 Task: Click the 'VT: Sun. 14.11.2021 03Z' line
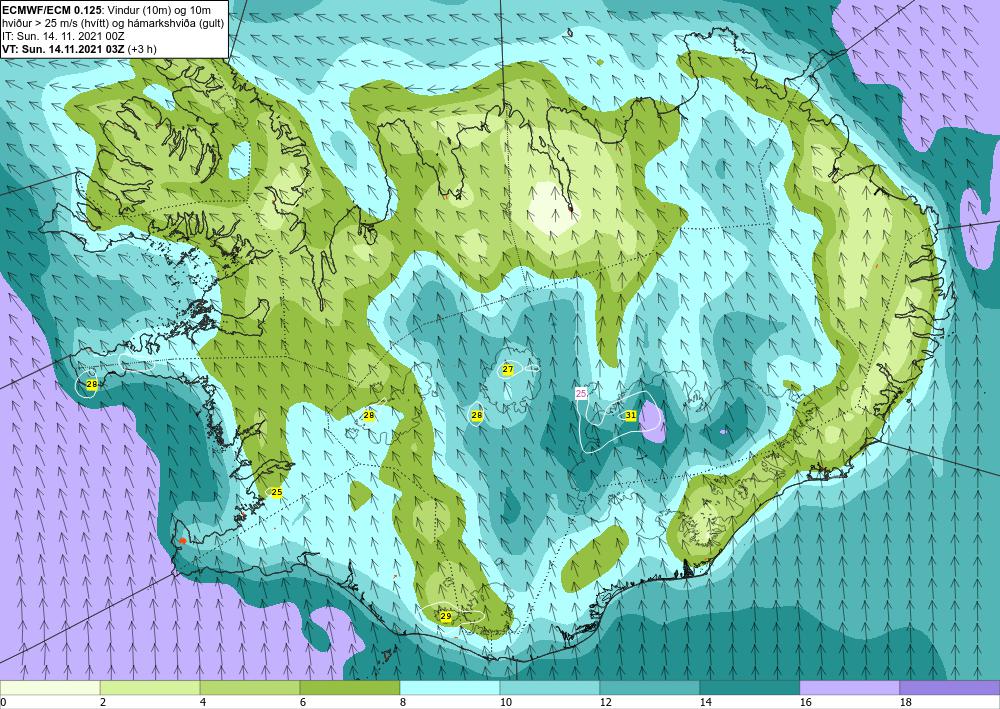[x=64, y=48]
